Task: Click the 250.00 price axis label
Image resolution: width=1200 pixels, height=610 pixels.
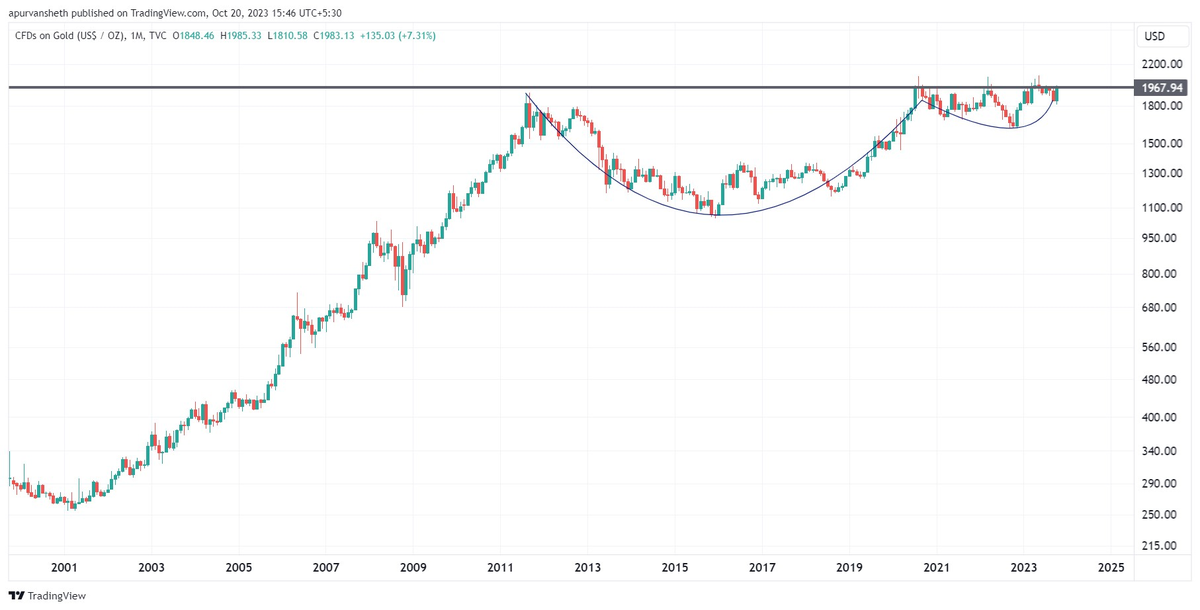Action: click(x=1160, y=515)
